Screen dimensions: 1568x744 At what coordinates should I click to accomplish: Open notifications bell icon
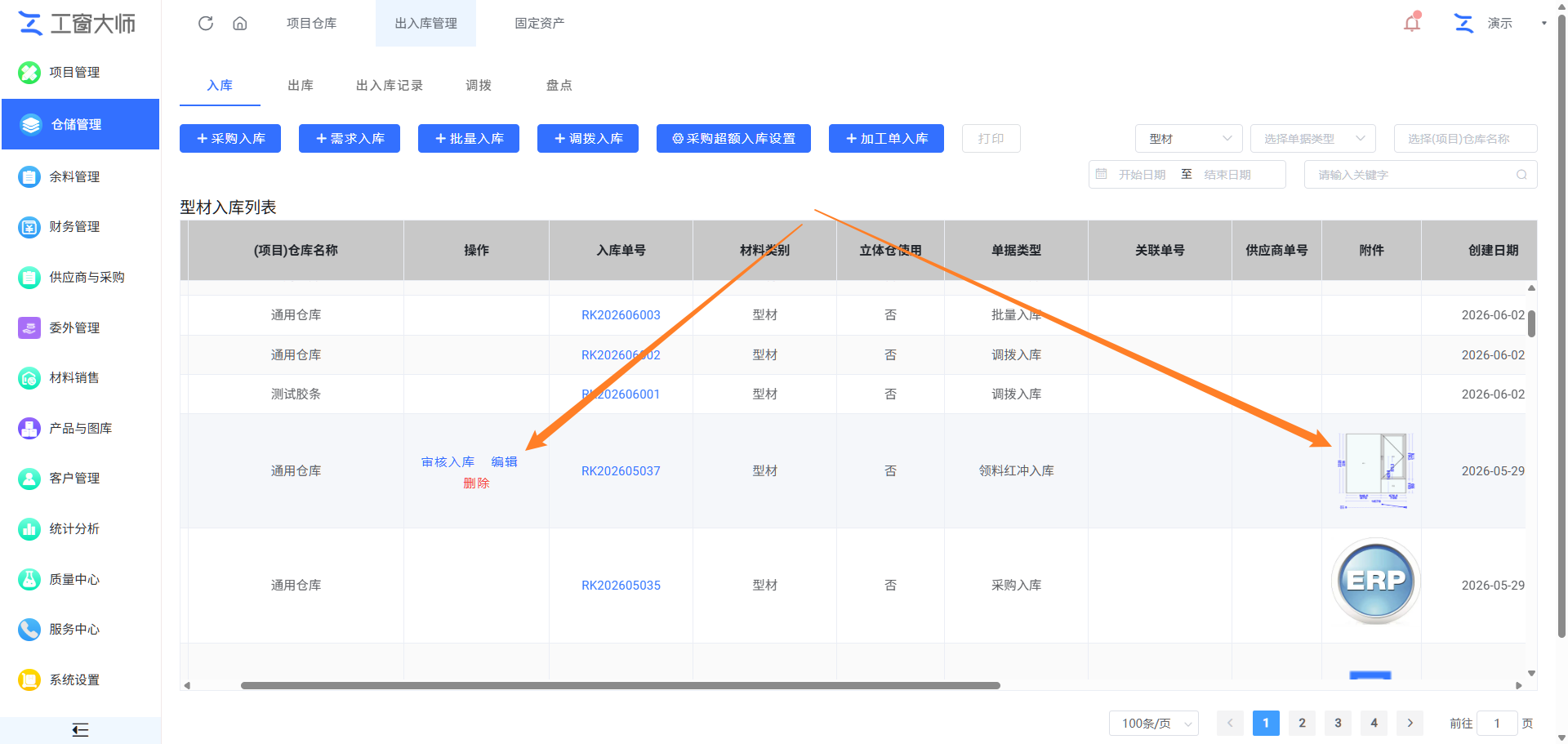1412,22
